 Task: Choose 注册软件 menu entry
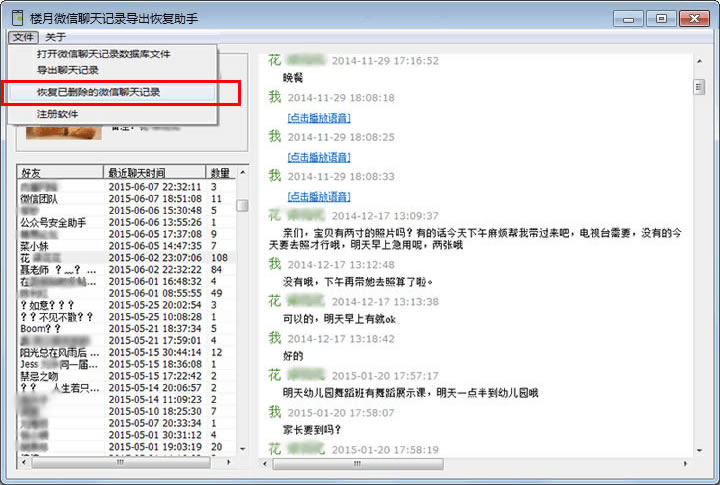tap(57, 114)
